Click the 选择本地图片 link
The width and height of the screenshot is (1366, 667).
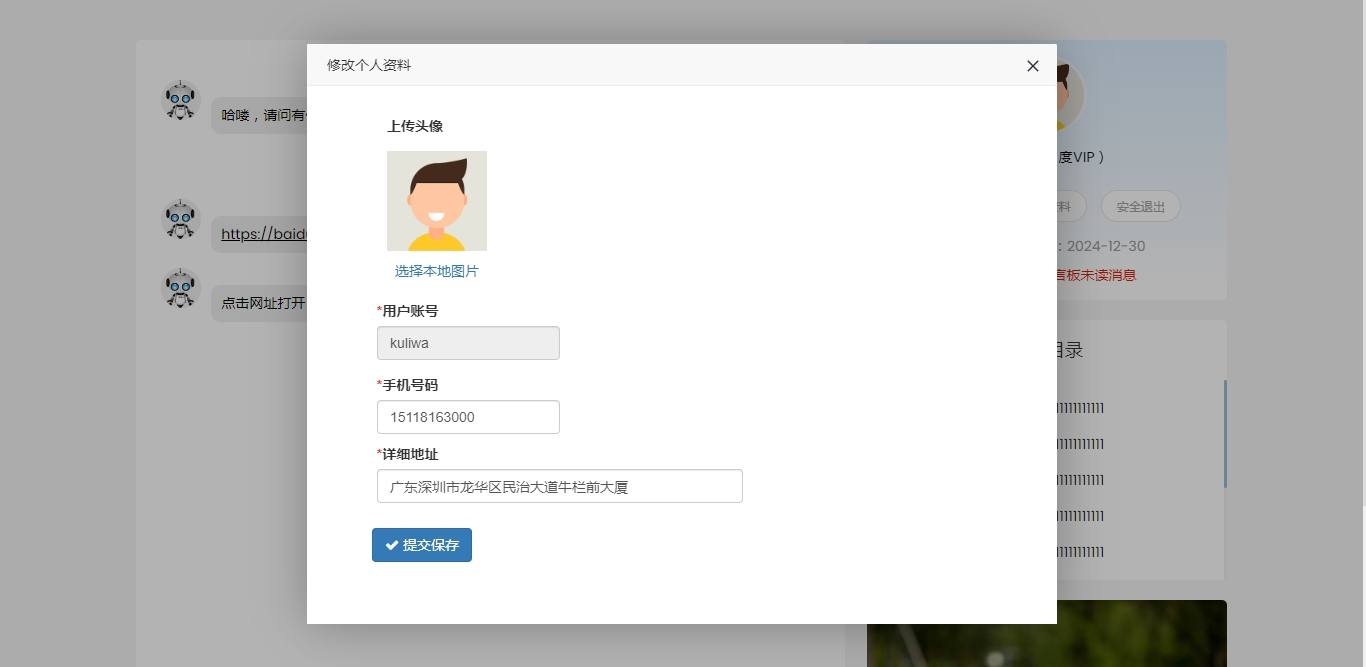pyautogui.click(x=436, y=271)
